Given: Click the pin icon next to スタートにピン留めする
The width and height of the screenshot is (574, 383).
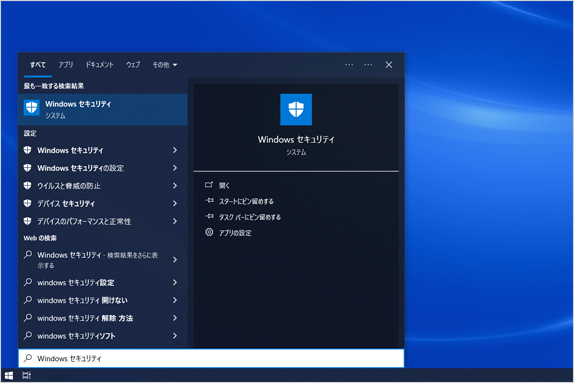Looking at the screenshot, I should 209,201.
